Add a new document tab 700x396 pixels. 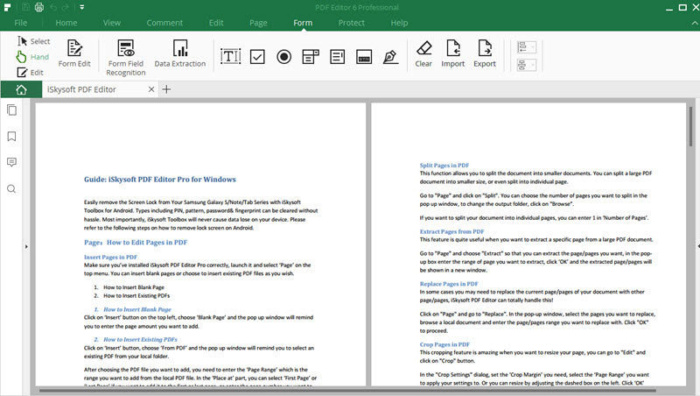pos(167,89)
